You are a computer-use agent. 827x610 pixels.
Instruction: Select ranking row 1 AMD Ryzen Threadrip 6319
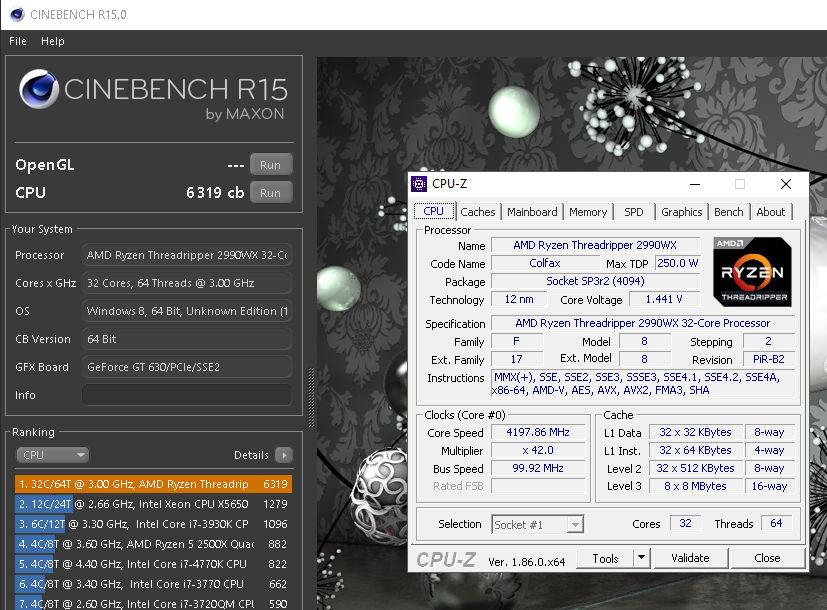tap(153, 484)
